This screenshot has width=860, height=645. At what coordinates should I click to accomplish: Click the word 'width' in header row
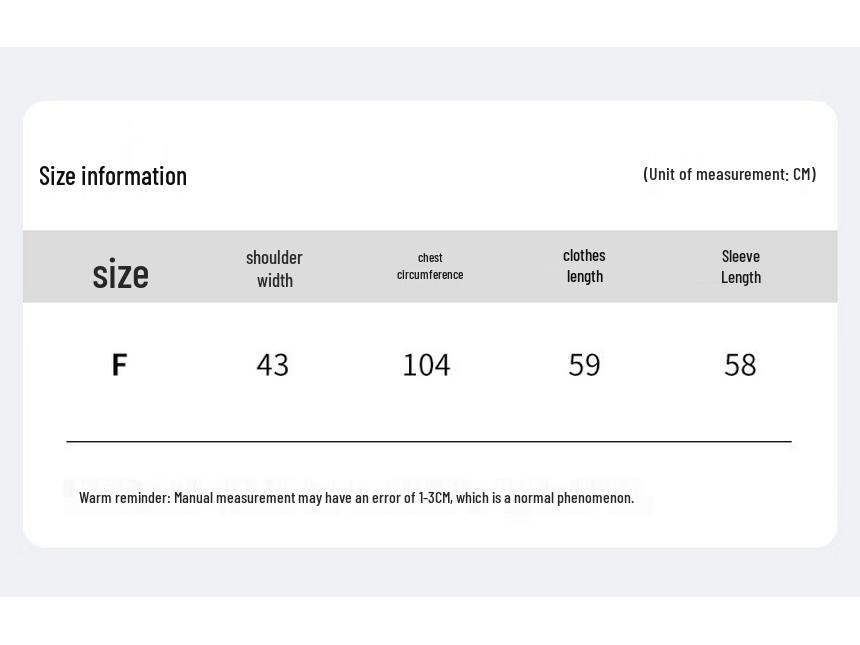click(x=275, y=281)
